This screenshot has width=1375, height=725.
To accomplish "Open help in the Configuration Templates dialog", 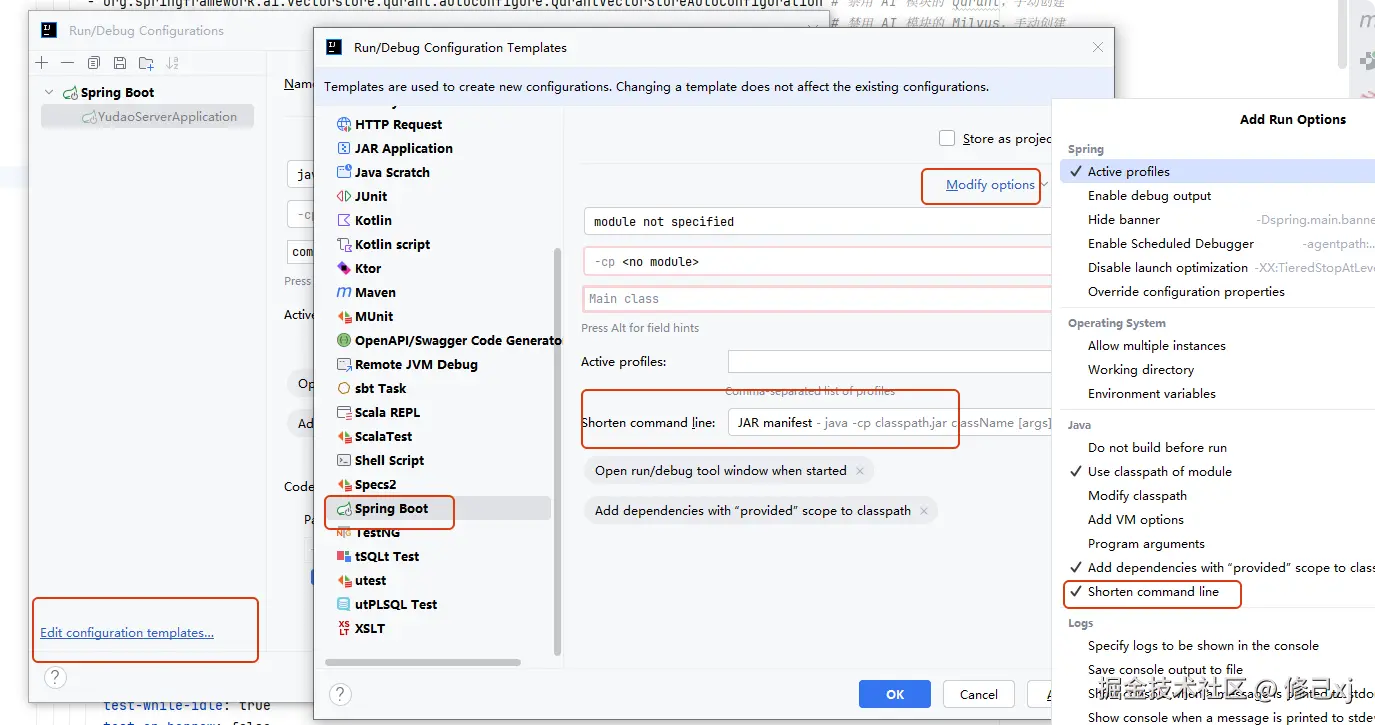I will click(x=339, y=693).
